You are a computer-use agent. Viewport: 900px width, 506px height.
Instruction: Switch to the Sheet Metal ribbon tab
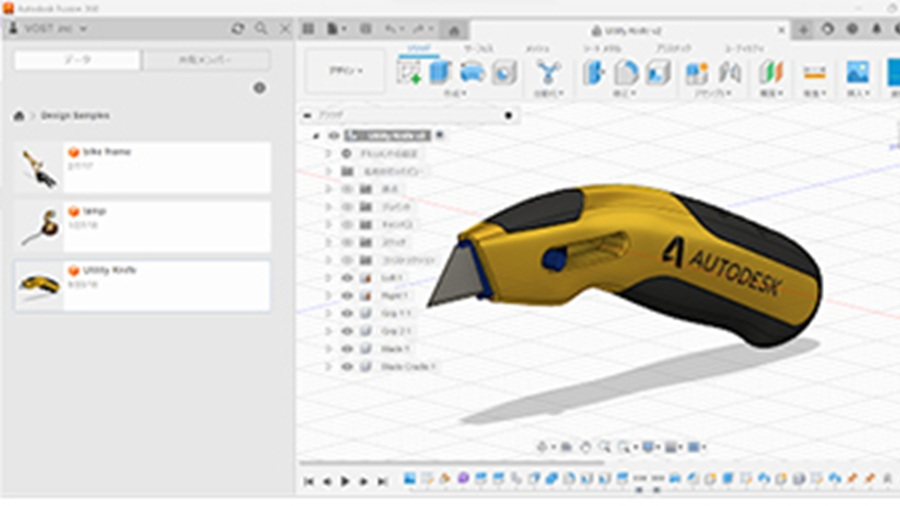[x=602, y=49]
